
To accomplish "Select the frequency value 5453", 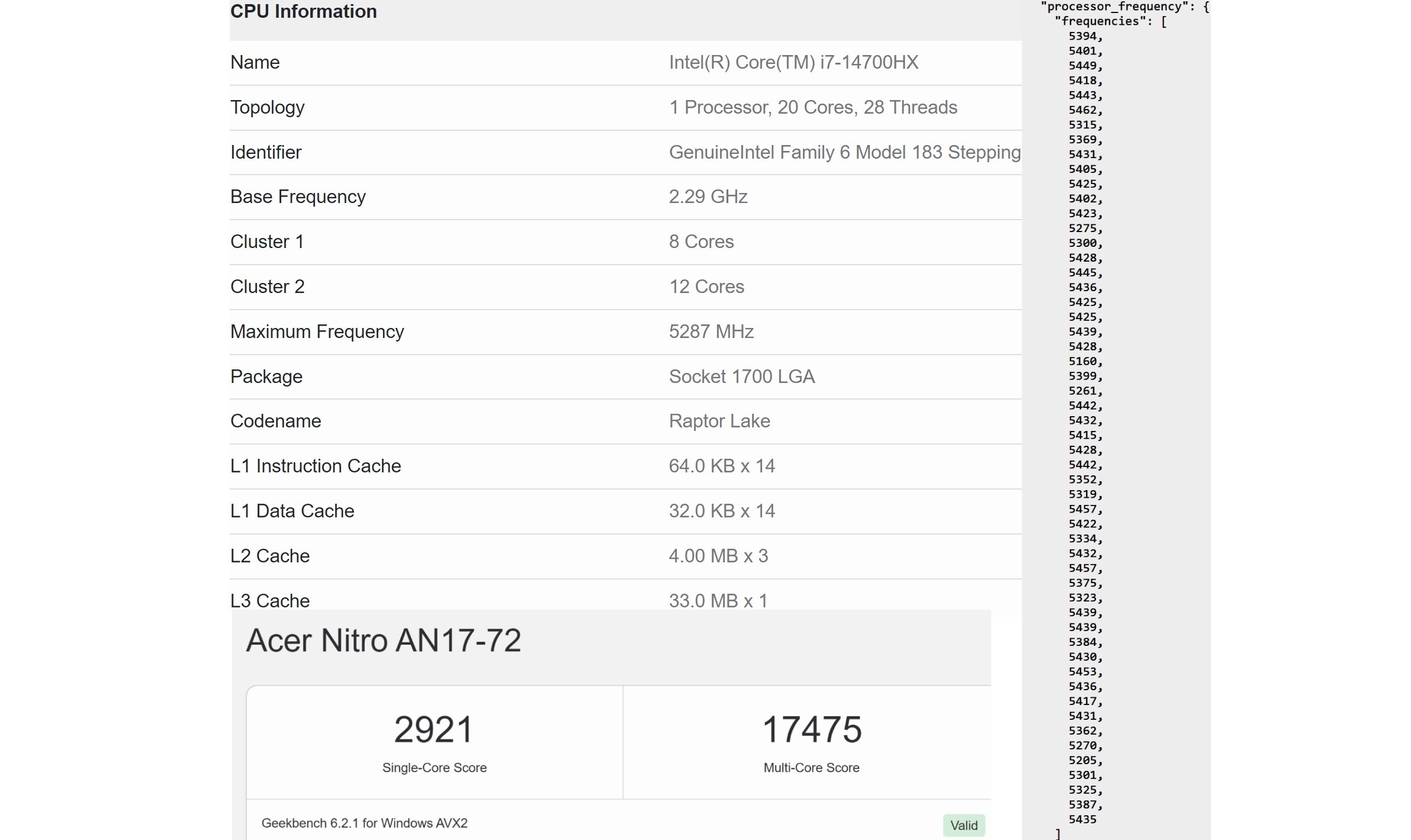I will (1083, 672).
